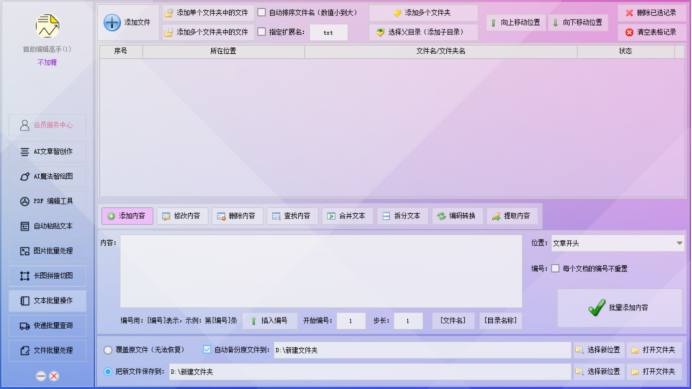Expand the 位置 dropdown showing 文章开头
The image size is (692, 389).
[617, 243]
